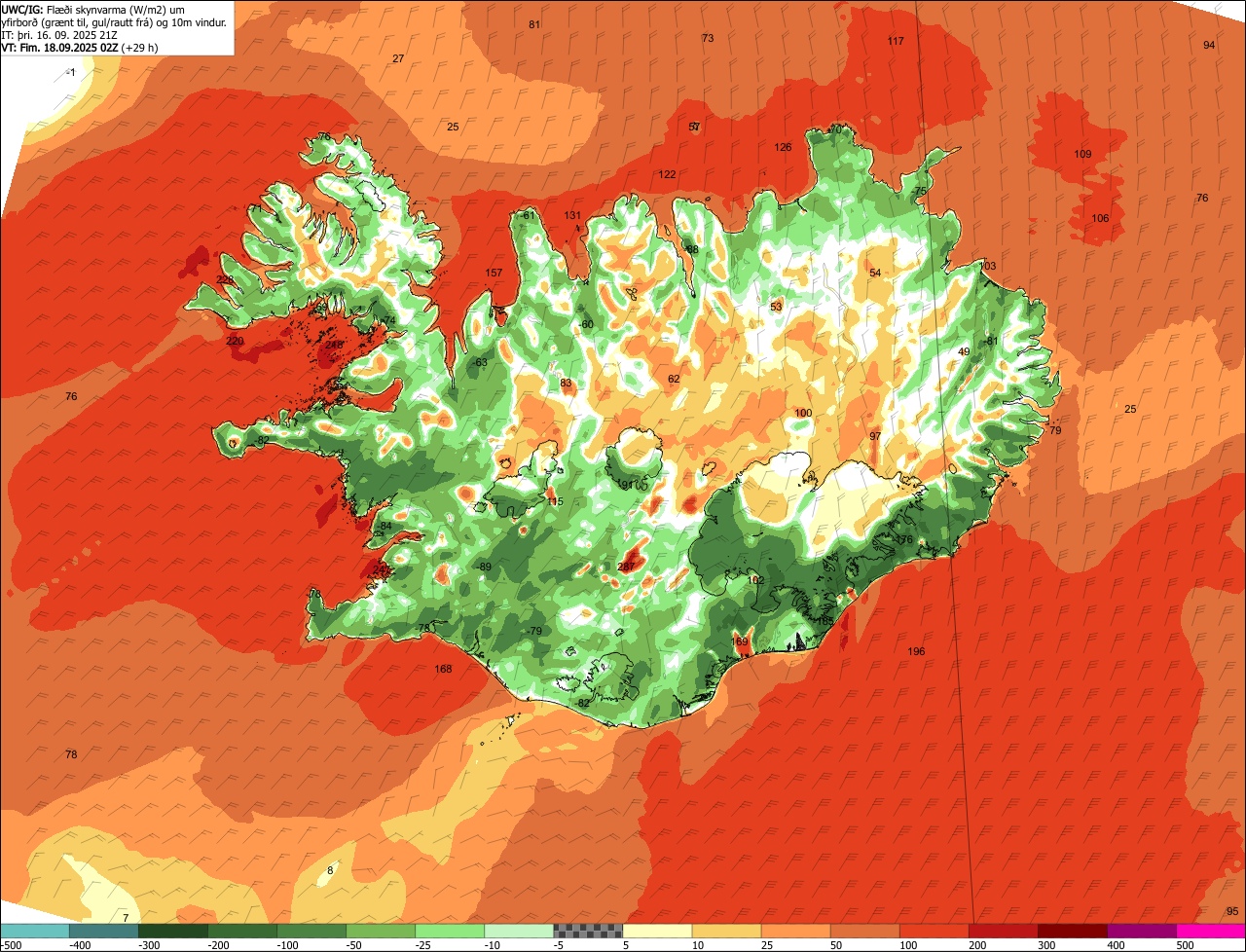Viewport: 1246px width, 952px height.
Task: Click the map value '126'
Action: point(783,147)
